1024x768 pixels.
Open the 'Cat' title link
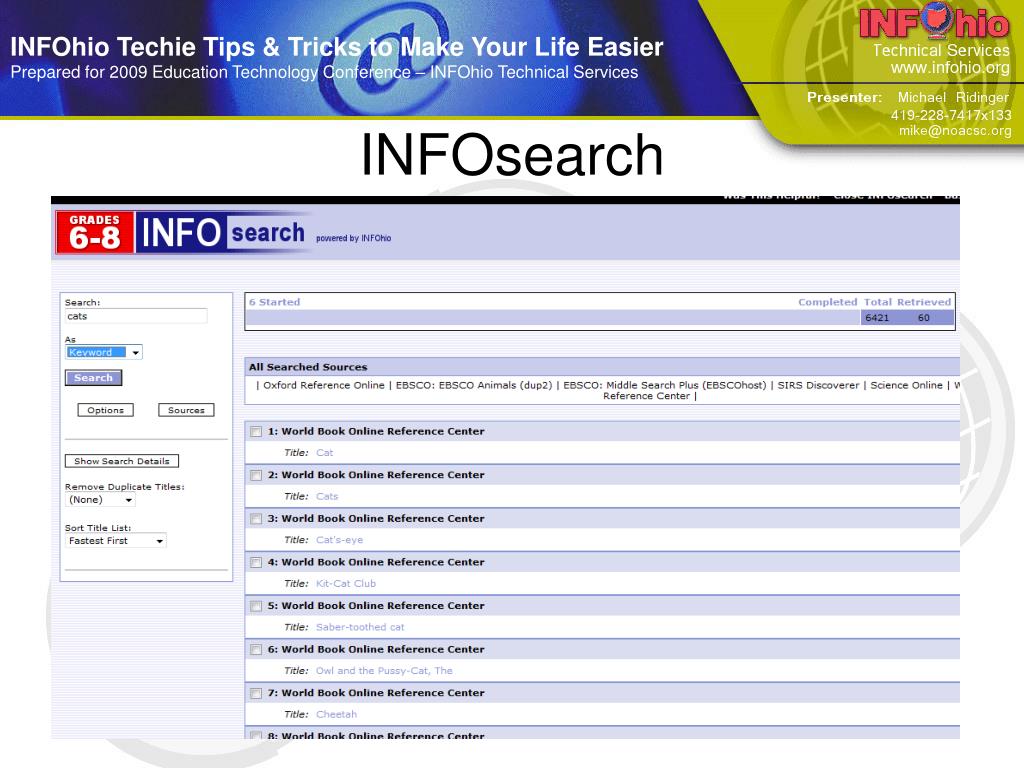click(325, 453)
